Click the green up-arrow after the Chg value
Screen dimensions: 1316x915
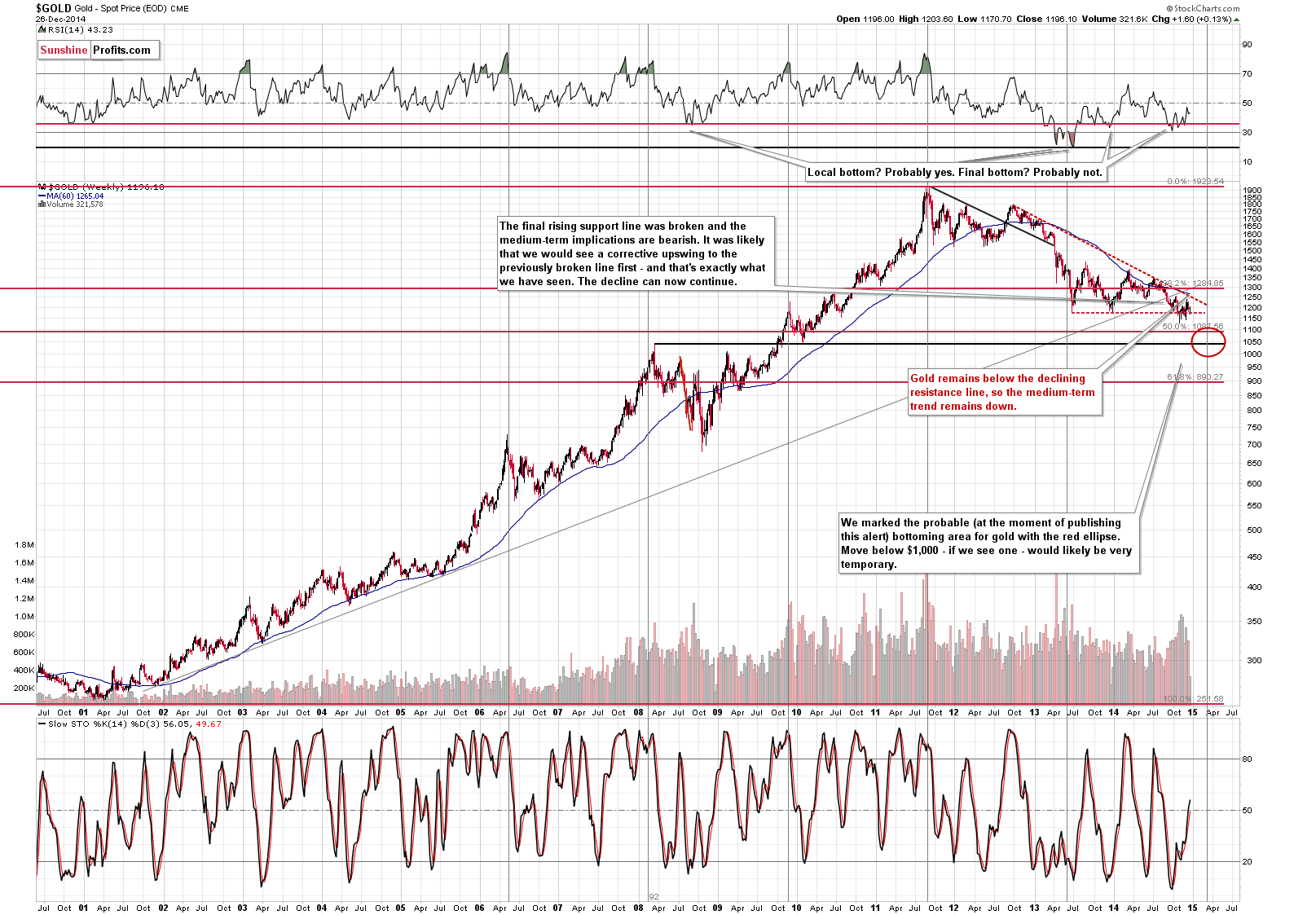pos(1235,19)
